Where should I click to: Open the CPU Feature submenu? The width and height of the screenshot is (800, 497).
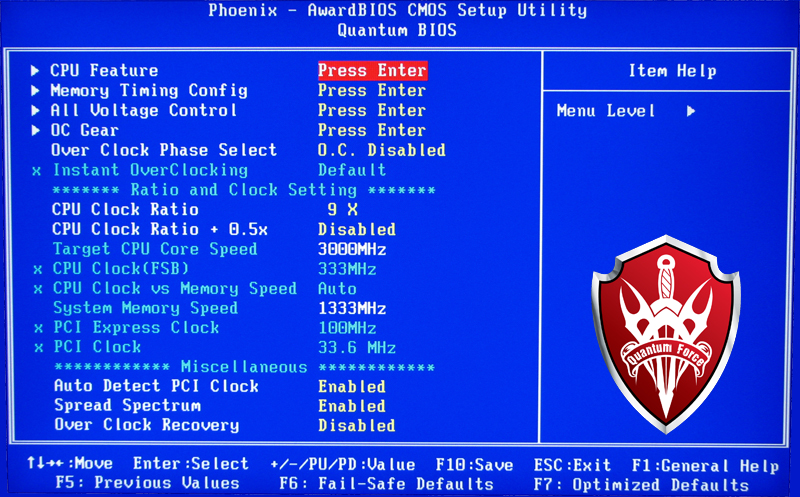(x=104, y=70)
